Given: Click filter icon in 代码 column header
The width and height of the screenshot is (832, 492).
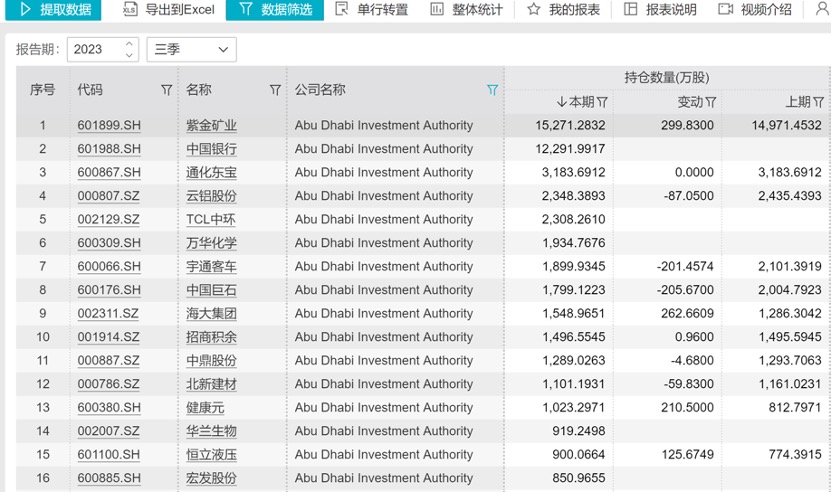Looking at the screenshot, I should point(167,90).
